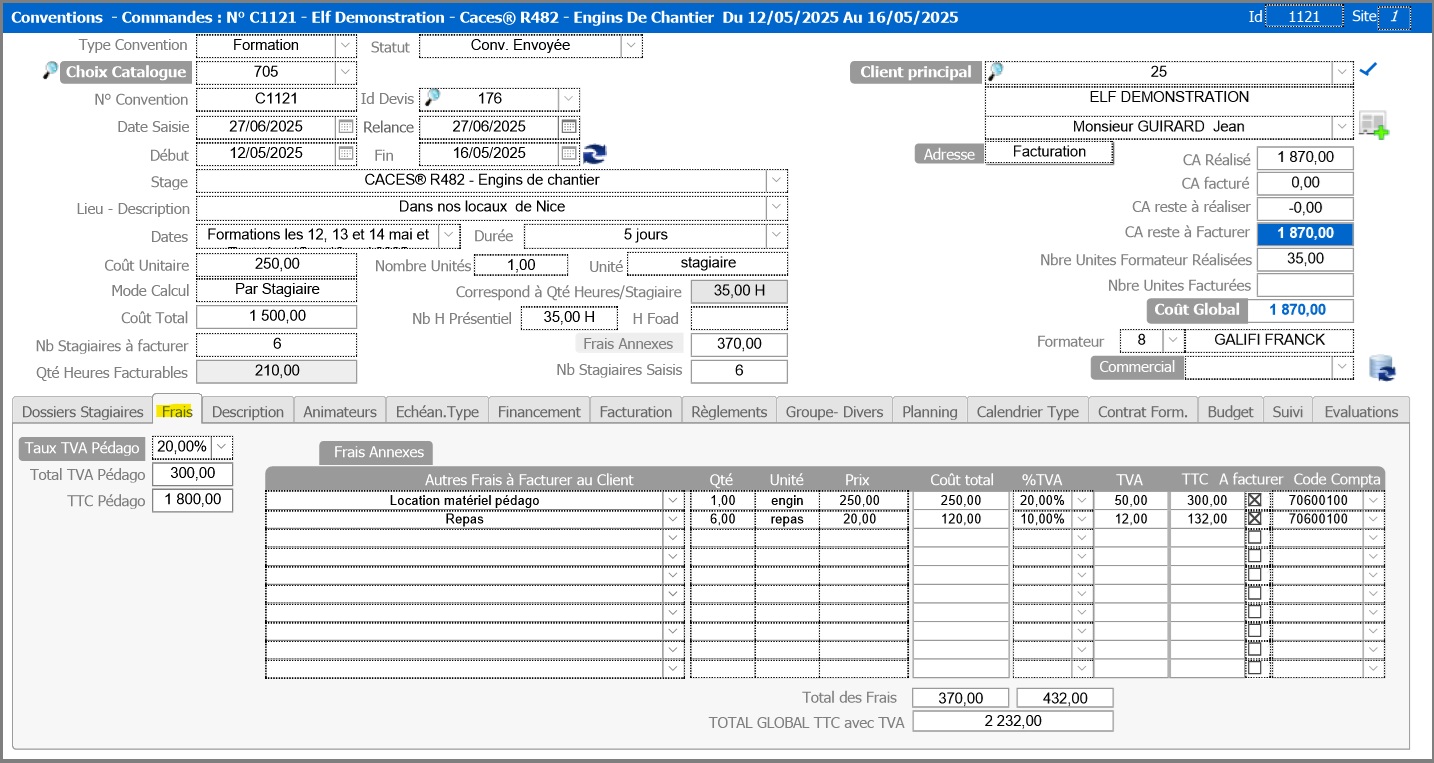The width and height of the screenshot is (1434, 763).
Task: Click the Nb H Présentiel field 35,00 H
Action: (567, 318)
